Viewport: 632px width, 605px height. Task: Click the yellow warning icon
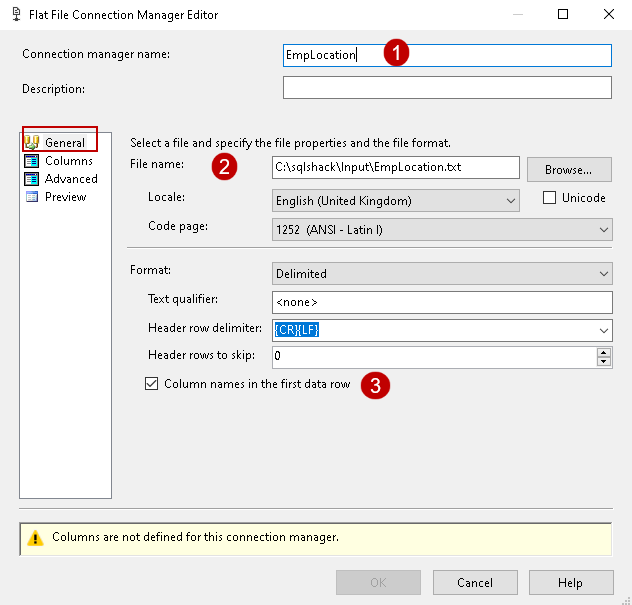(x=34, y=538)
